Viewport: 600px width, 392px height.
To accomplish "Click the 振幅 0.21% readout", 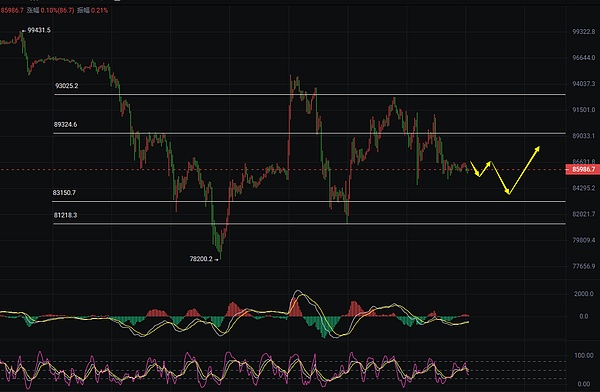I will click(92, 10).
